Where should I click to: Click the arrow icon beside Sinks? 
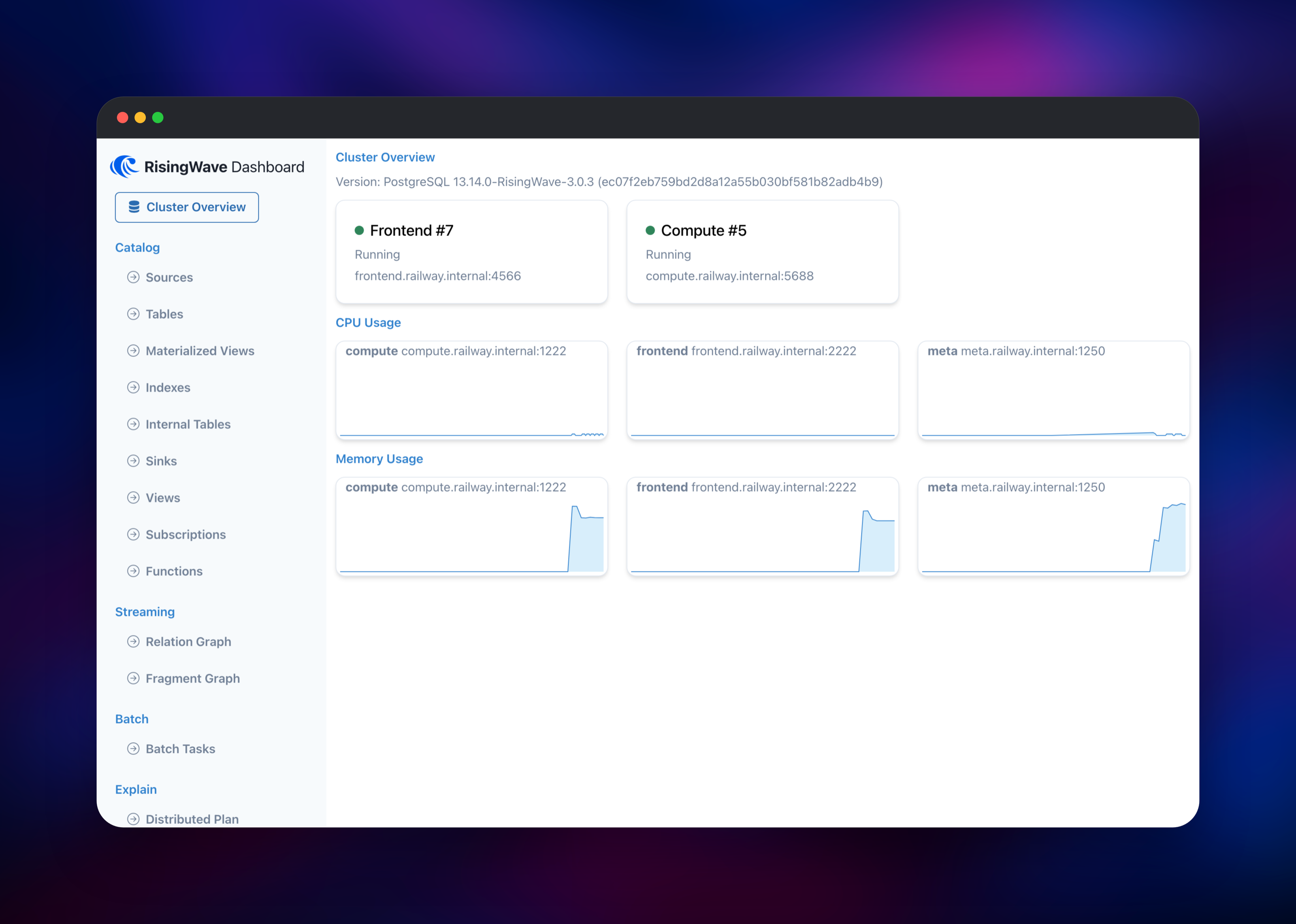click(x=133, y=461)
